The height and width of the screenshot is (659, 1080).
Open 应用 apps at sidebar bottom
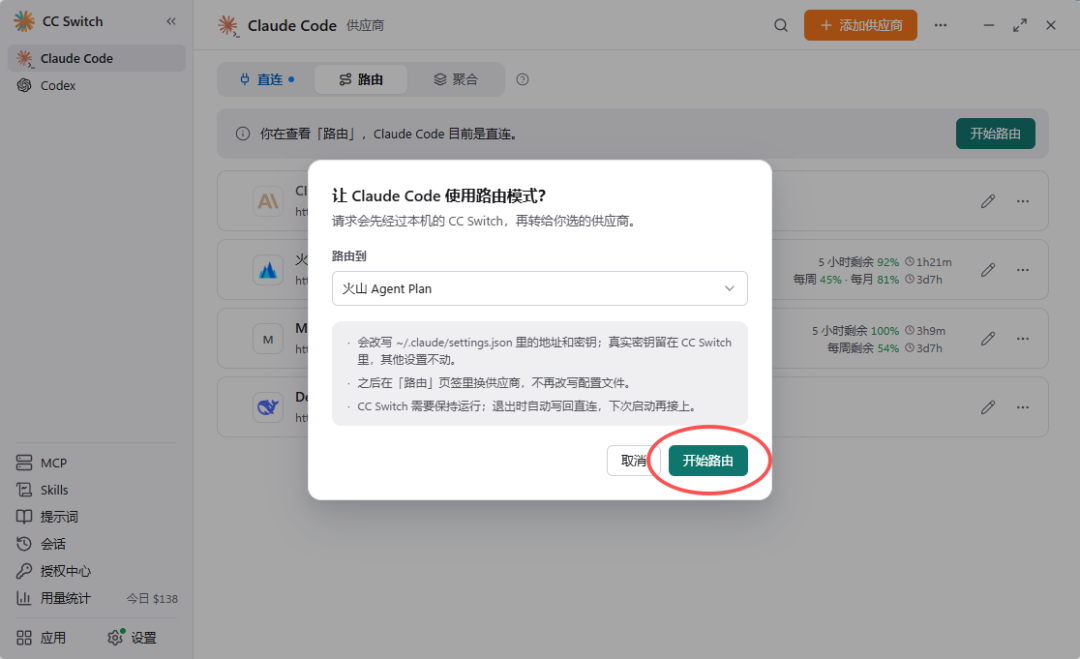(x=41, y=638)
